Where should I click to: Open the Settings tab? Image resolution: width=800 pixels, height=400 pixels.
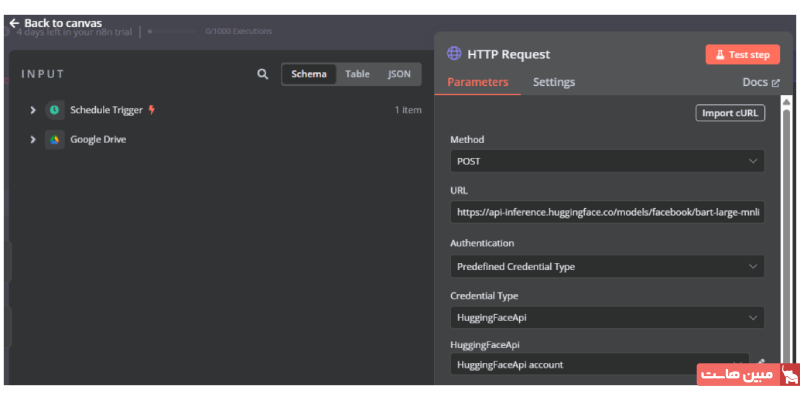[x=553, y=82]
